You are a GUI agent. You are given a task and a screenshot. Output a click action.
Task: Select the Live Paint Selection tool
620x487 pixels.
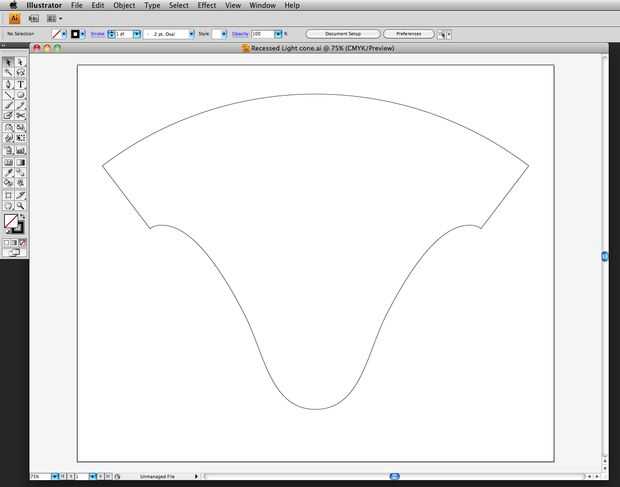coord(21,183)
